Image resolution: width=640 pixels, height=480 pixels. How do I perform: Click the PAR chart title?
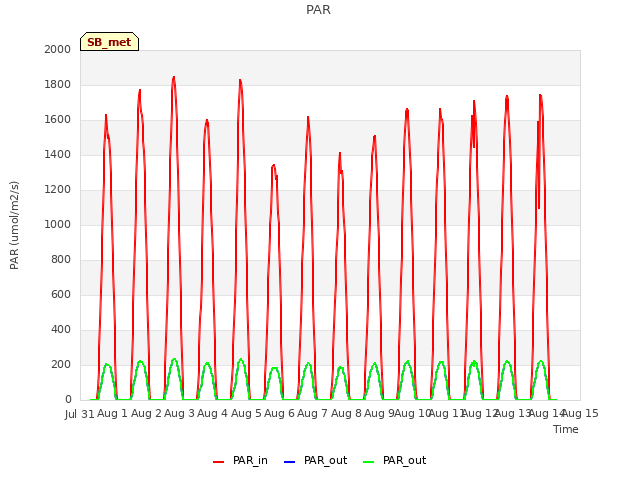point(318,9)
